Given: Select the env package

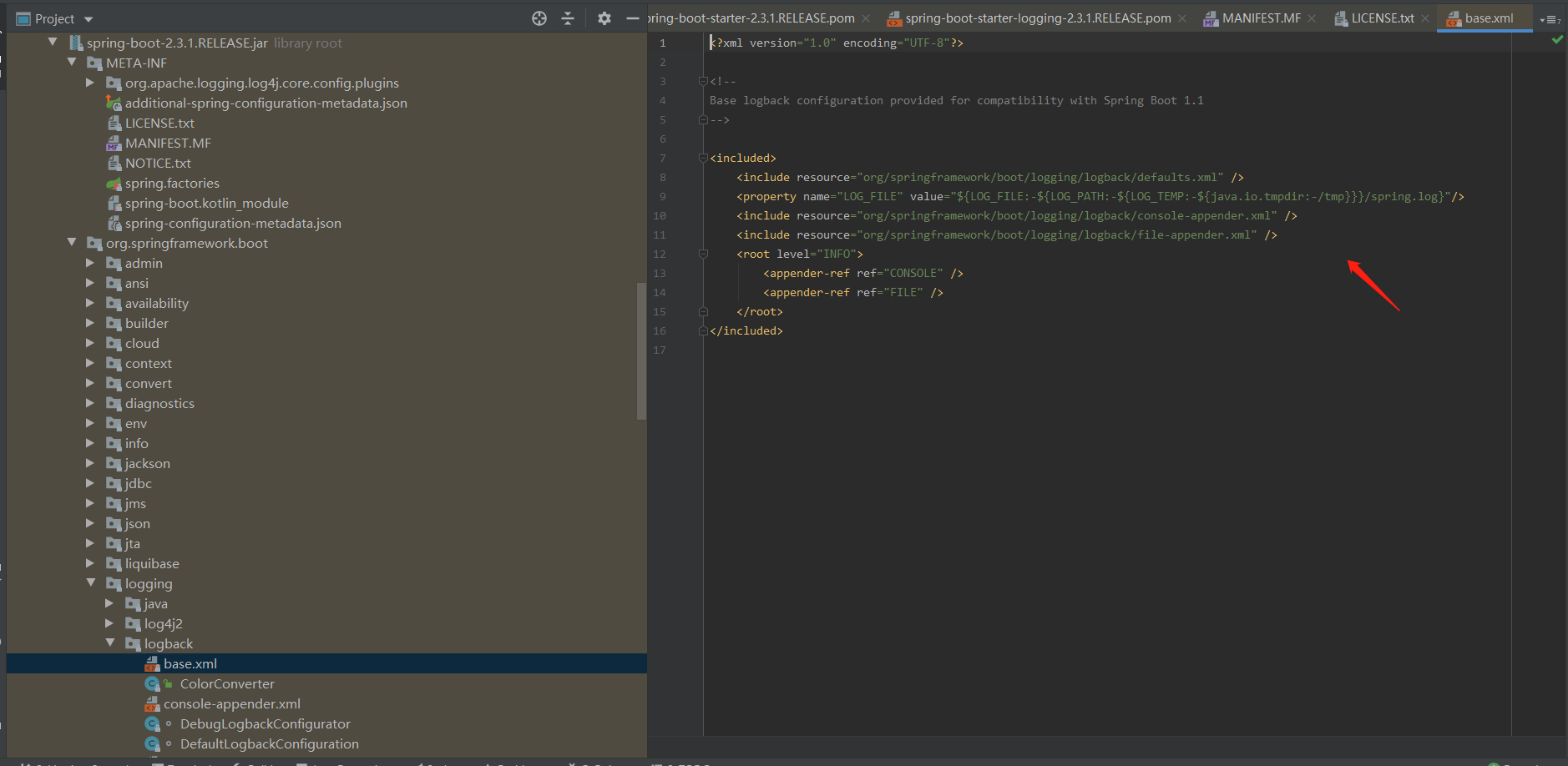Looking at the screenshot, I should click(136, 423).
